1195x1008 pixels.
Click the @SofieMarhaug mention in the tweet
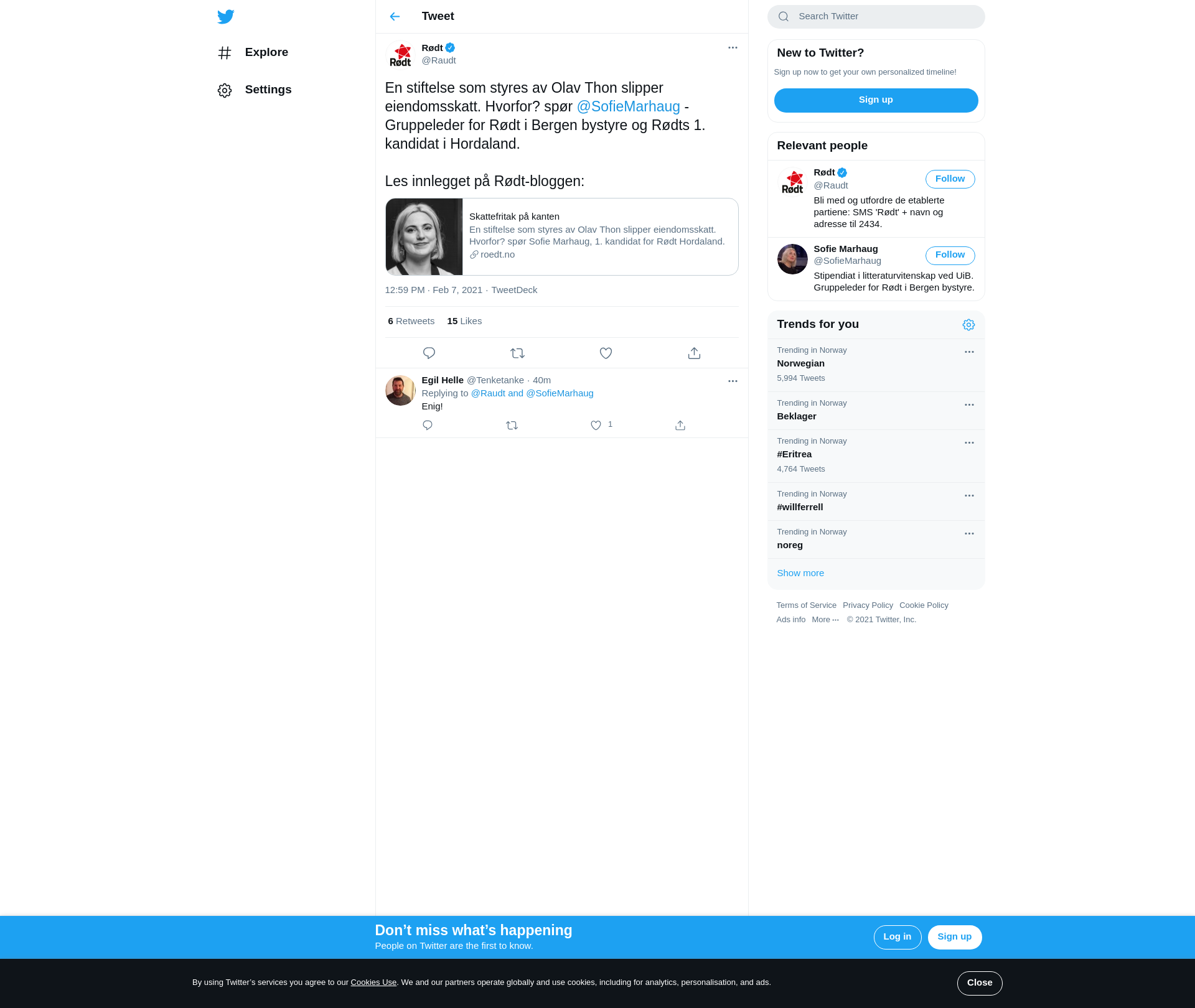click(628, 107)
